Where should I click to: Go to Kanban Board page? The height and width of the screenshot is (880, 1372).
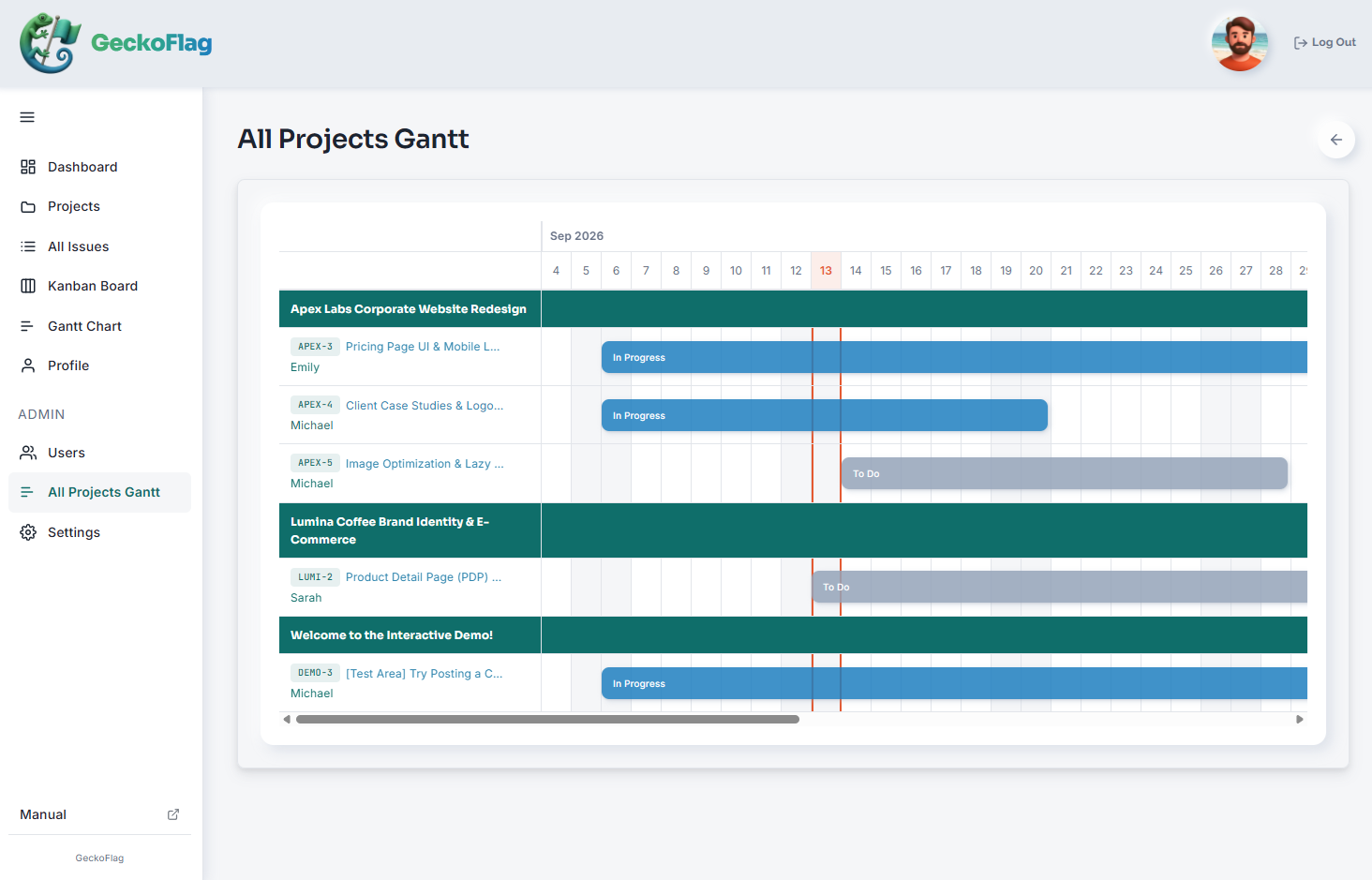(x=99, y=286)
